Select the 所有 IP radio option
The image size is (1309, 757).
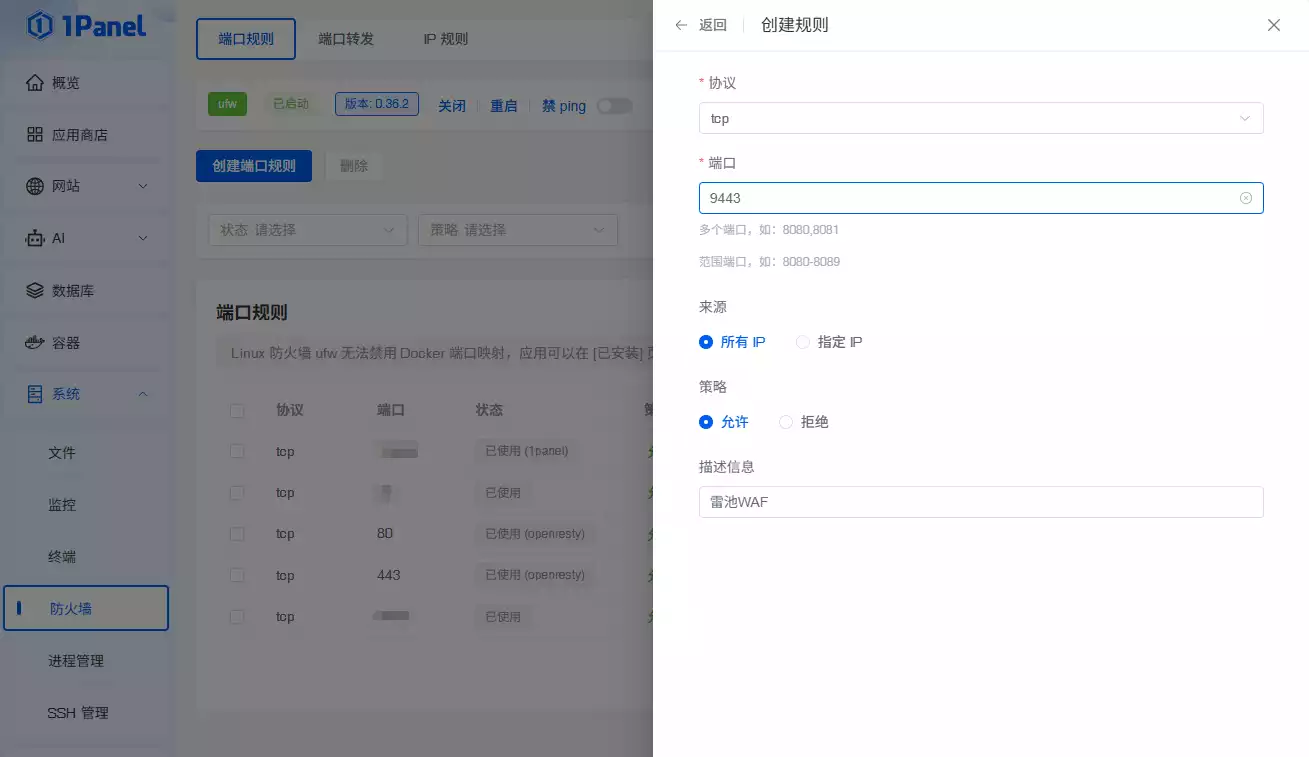pyautogui.click(x=706, y=342)
